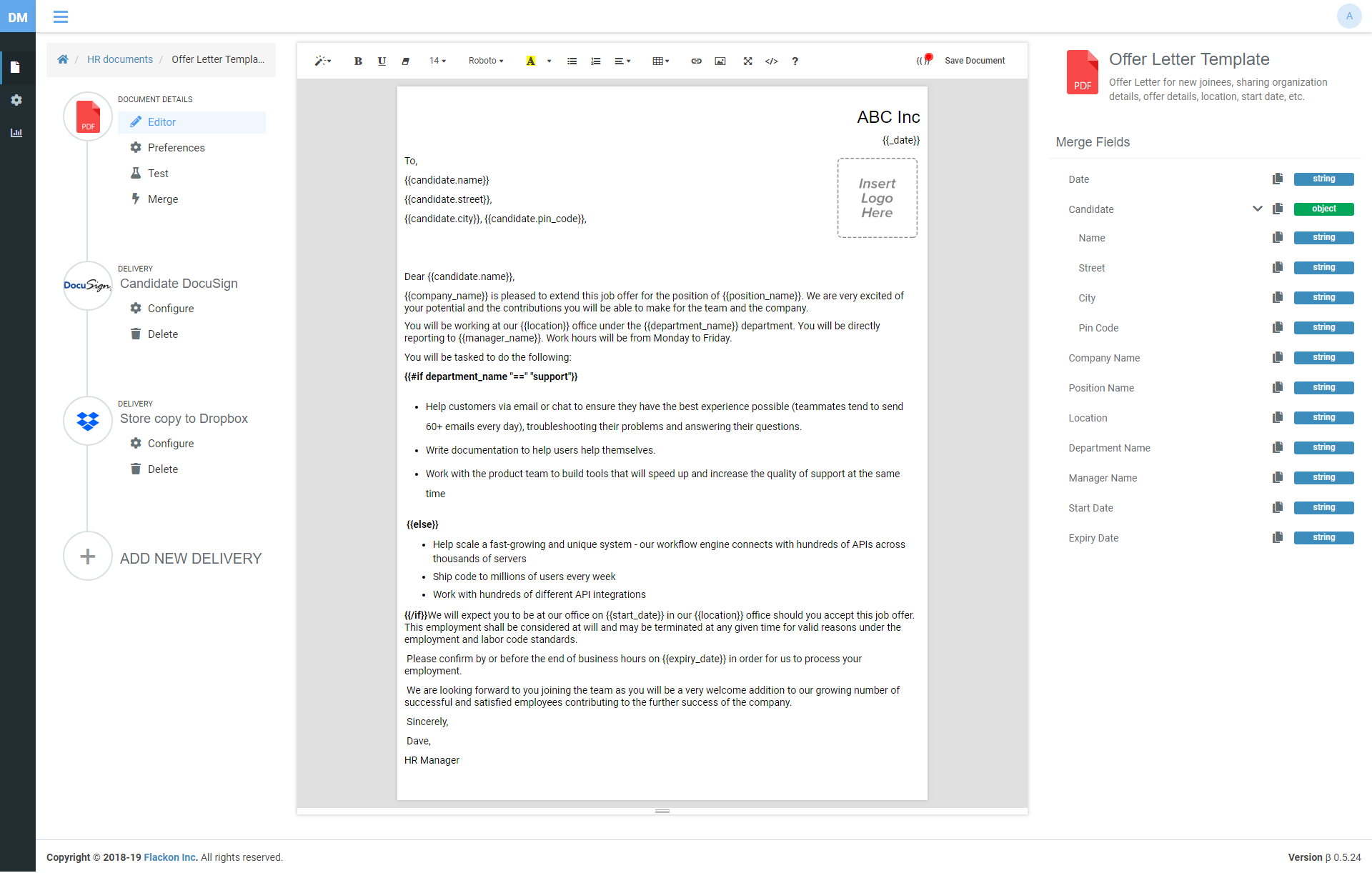
Task: Go to the Merge section
Action: 163,199
